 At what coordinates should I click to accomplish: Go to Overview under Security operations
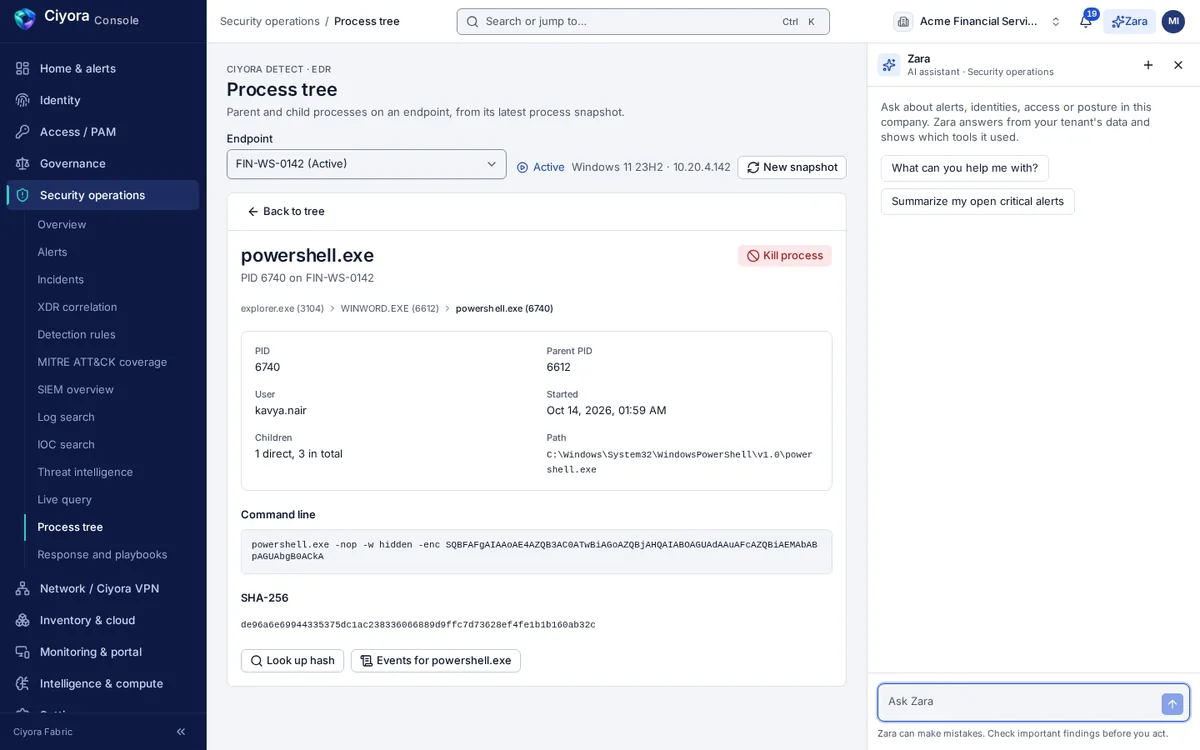coord(62,225)
